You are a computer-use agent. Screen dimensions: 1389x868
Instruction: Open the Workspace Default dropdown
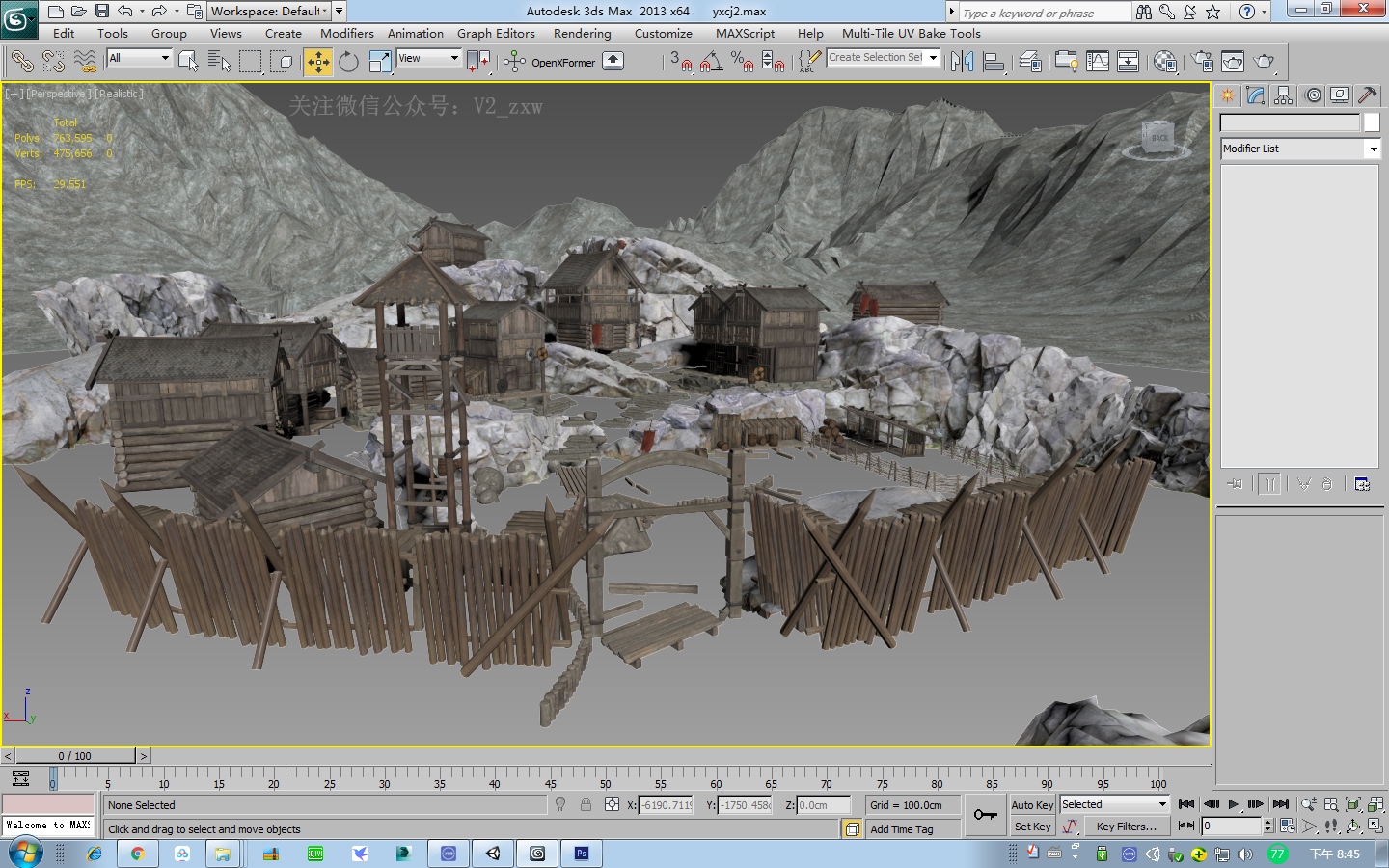click(269, 11)
